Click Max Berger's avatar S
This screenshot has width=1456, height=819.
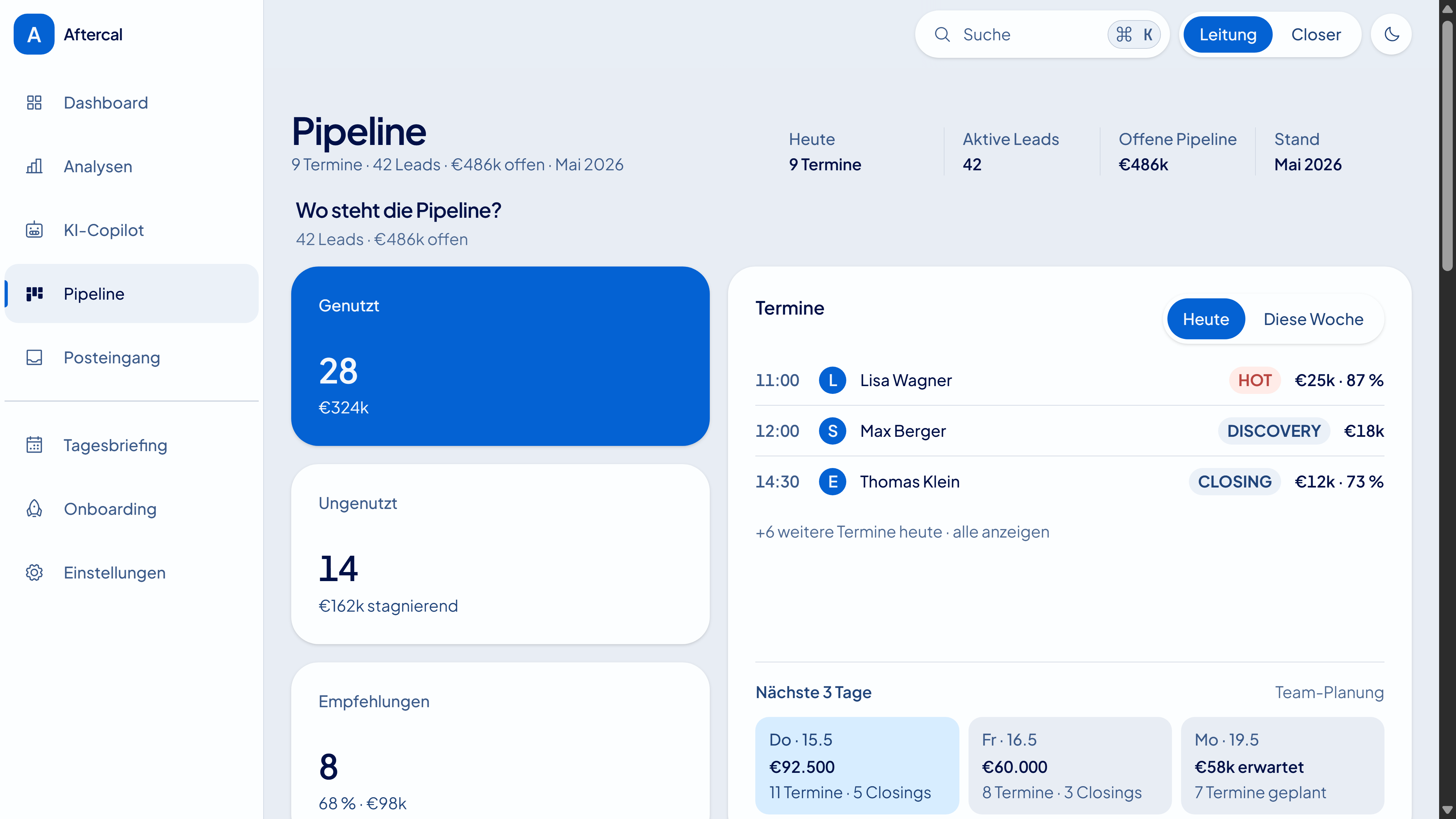pyautogui.click(x=833, y=431)
